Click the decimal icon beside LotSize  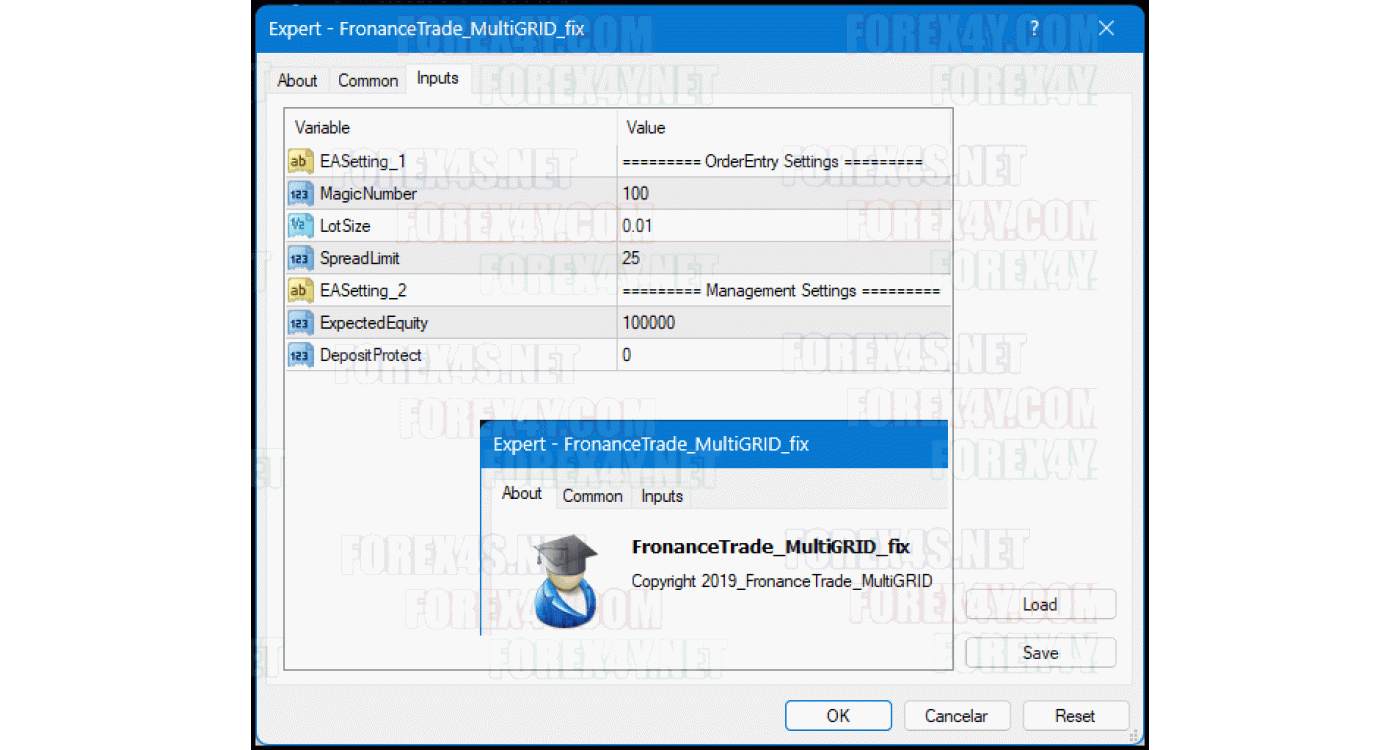[300, 226]
